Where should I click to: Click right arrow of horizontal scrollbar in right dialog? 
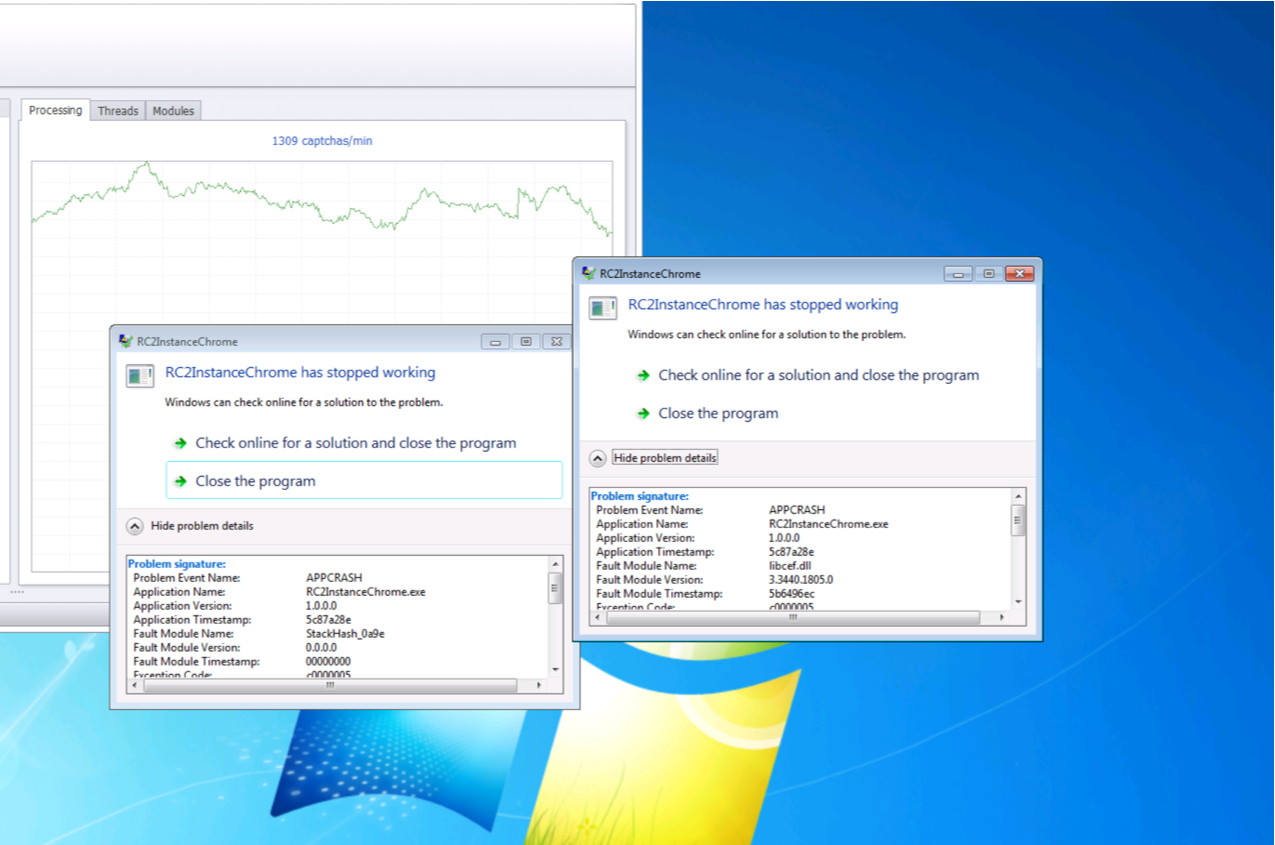[1003, 617]
